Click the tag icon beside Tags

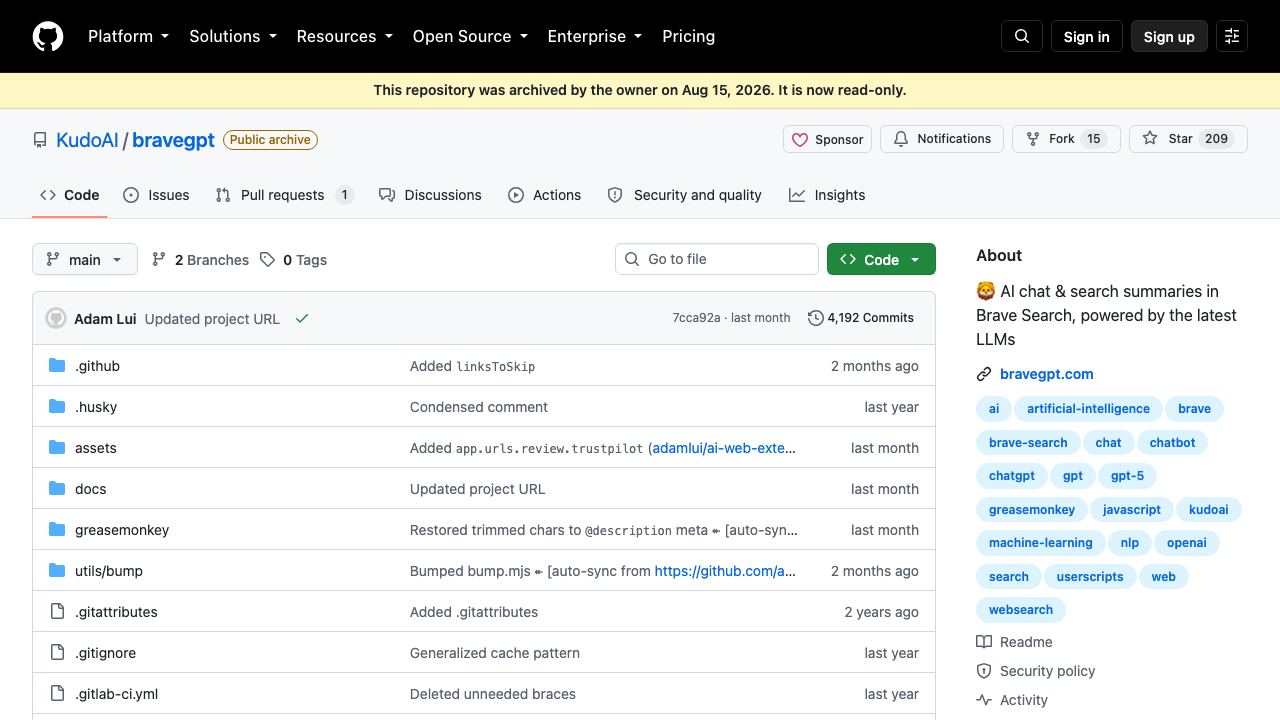click(x=267, y=260)
